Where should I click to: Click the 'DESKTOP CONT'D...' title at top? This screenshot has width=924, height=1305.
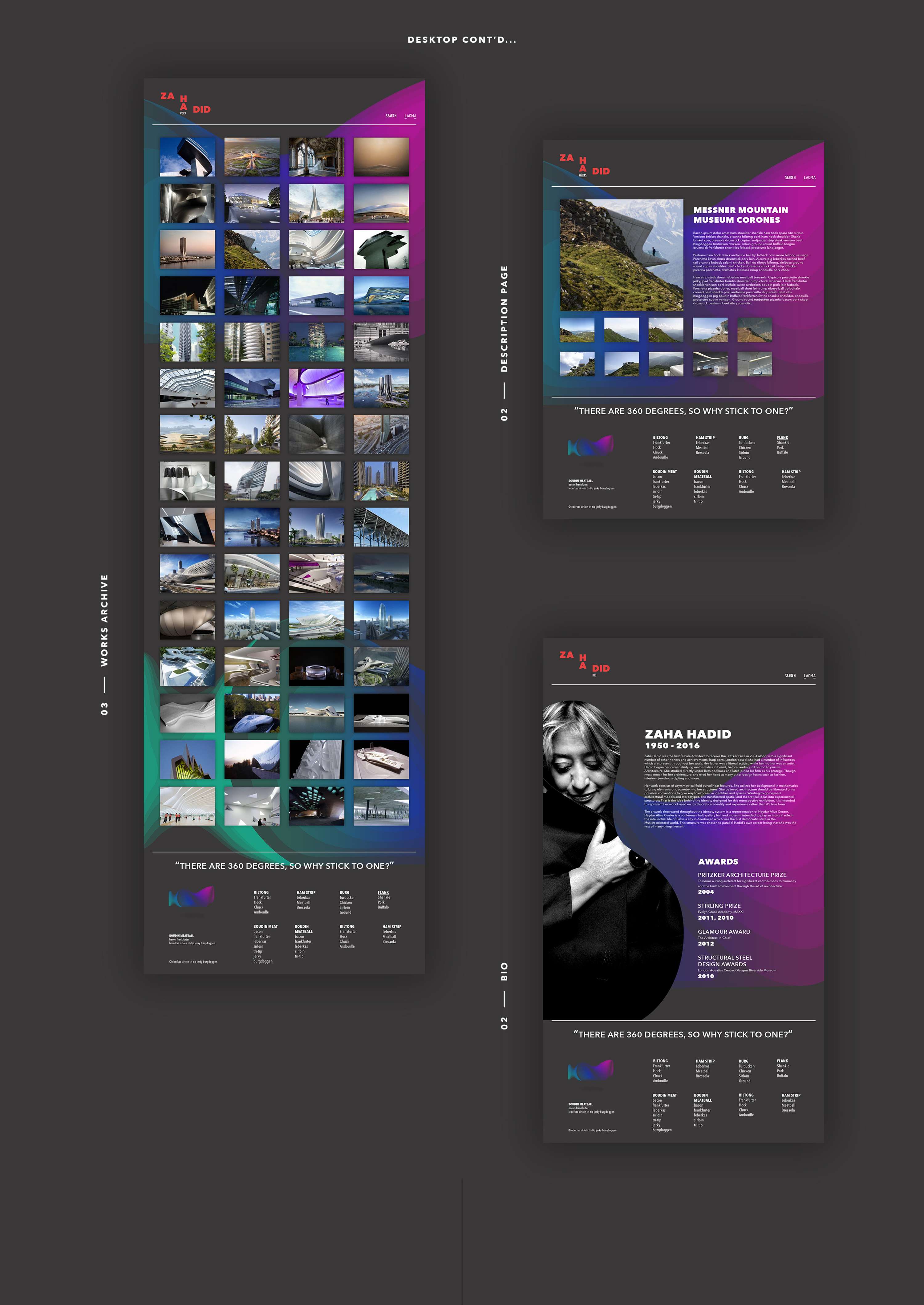click(462, 40)
